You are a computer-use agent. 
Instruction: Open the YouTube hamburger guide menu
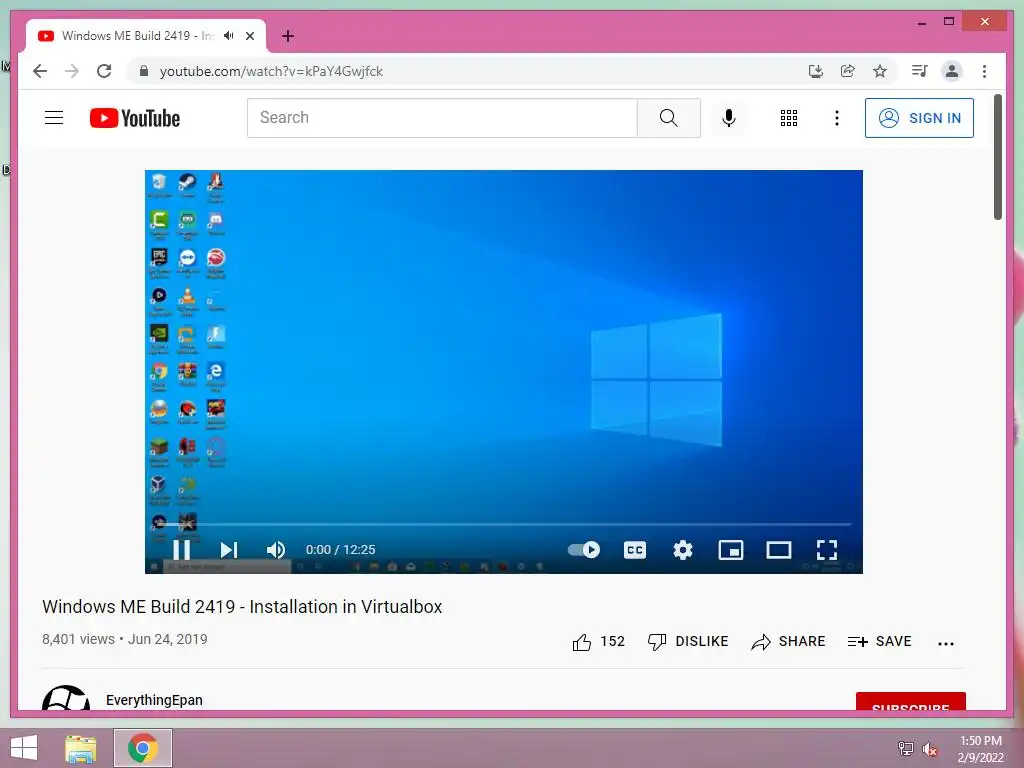point(54,118)
